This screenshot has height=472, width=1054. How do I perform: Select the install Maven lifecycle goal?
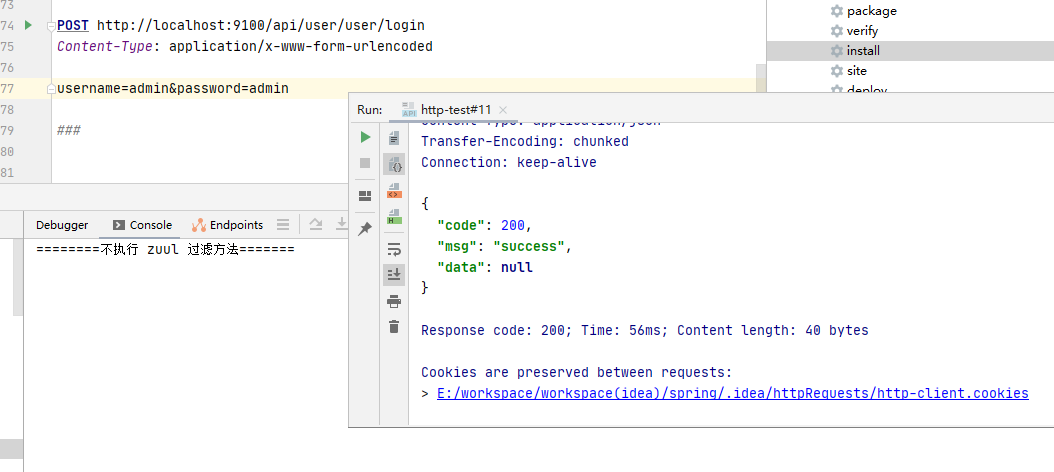click(862, 50)
